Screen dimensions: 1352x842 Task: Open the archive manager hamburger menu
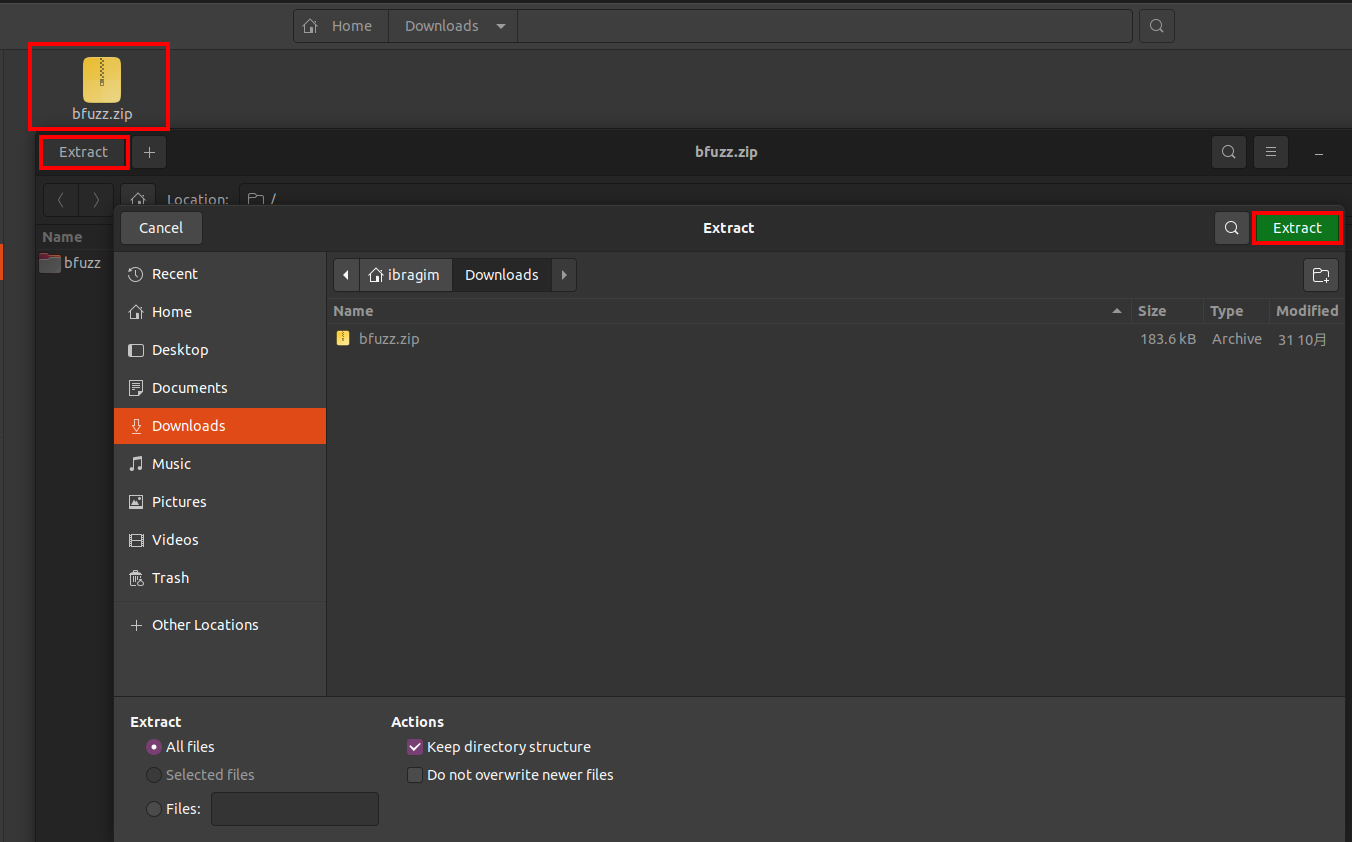tap(1271, 152)
